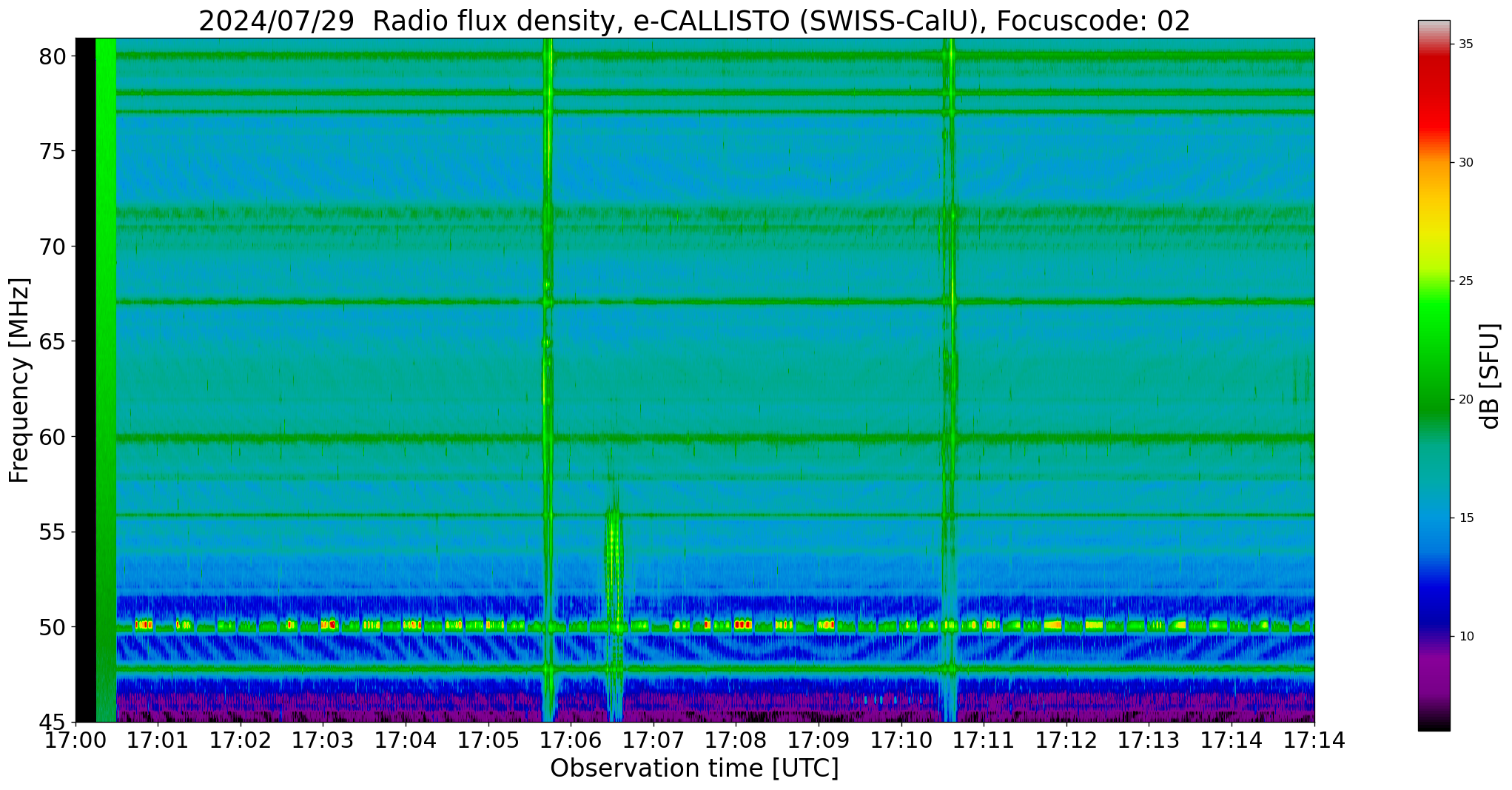Viewport: 1512px width, 790px height.
Task: Click the 60 MHz frequency tick label
Action: click(53, 437)
